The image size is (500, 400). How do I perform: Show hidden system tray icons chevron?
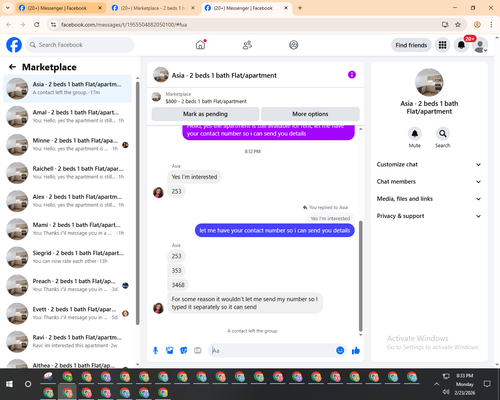(436, 384)
